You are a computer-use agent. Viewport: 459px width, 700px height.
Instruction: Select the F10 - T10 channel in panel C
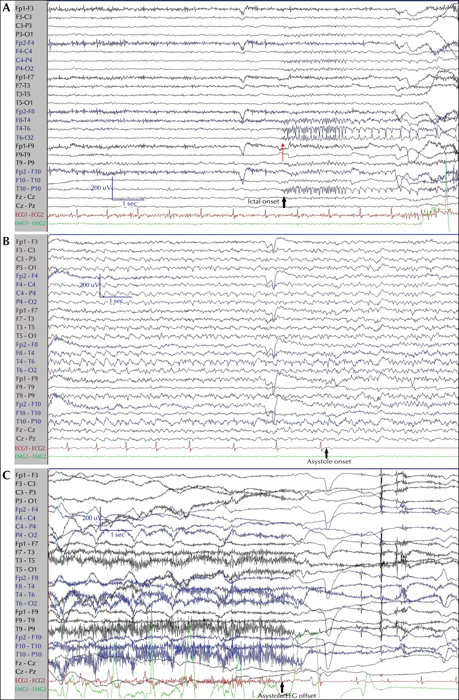[x=28, y=646]
